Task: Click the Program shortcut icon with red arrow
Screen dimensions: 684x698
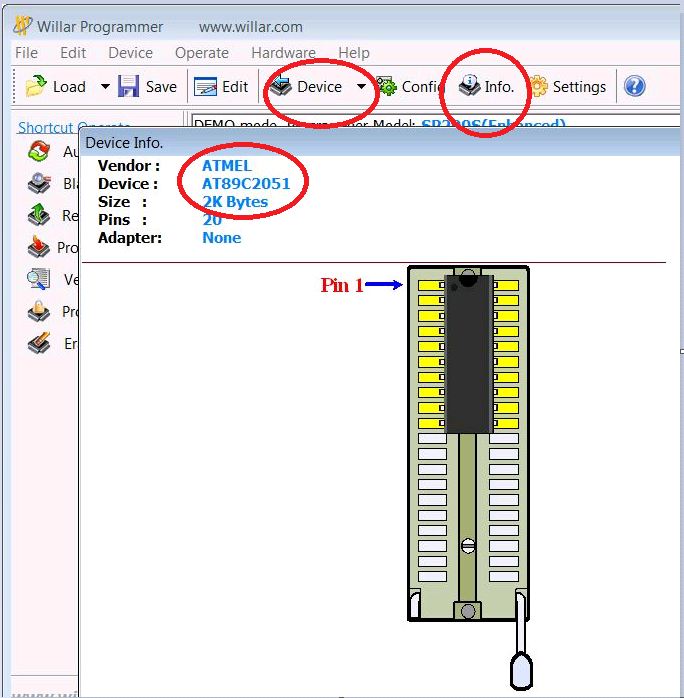Action: 39,247
